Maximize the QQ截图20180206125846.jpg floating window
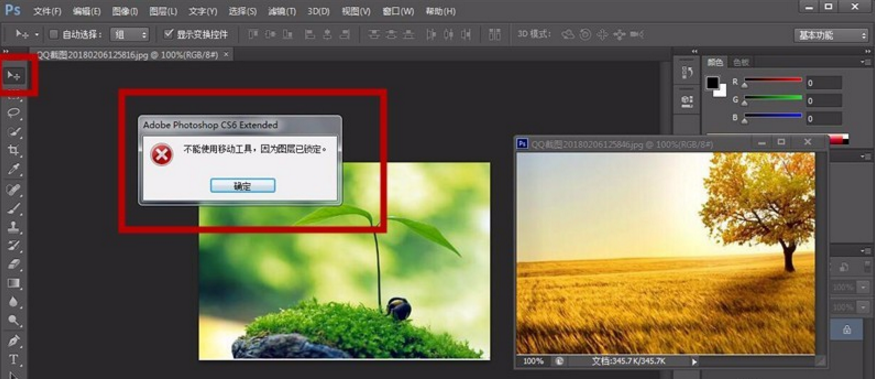This screenshot has height=379, width=875. (x=781, y=142)
